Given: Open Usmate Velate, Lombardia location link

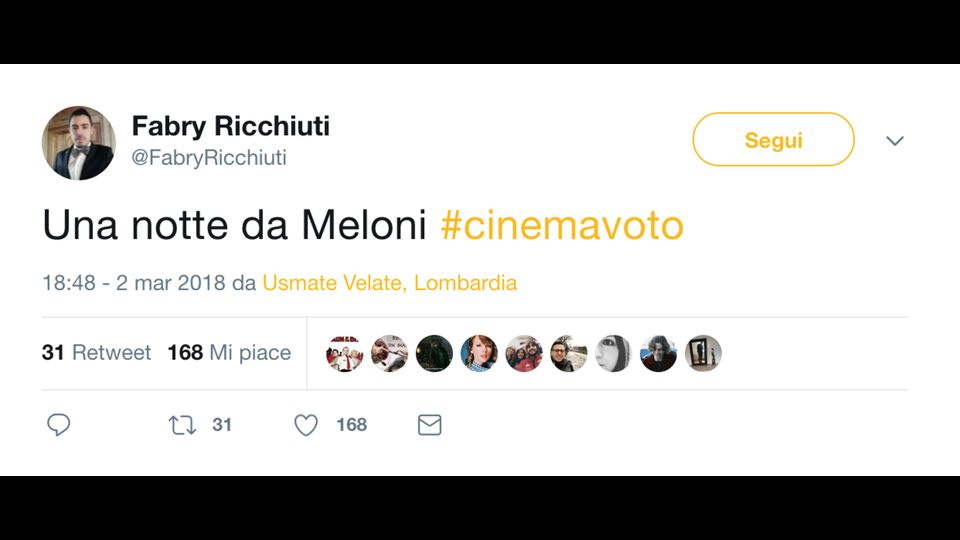Looking at the screenshot, I should click(x=390, y=283).
